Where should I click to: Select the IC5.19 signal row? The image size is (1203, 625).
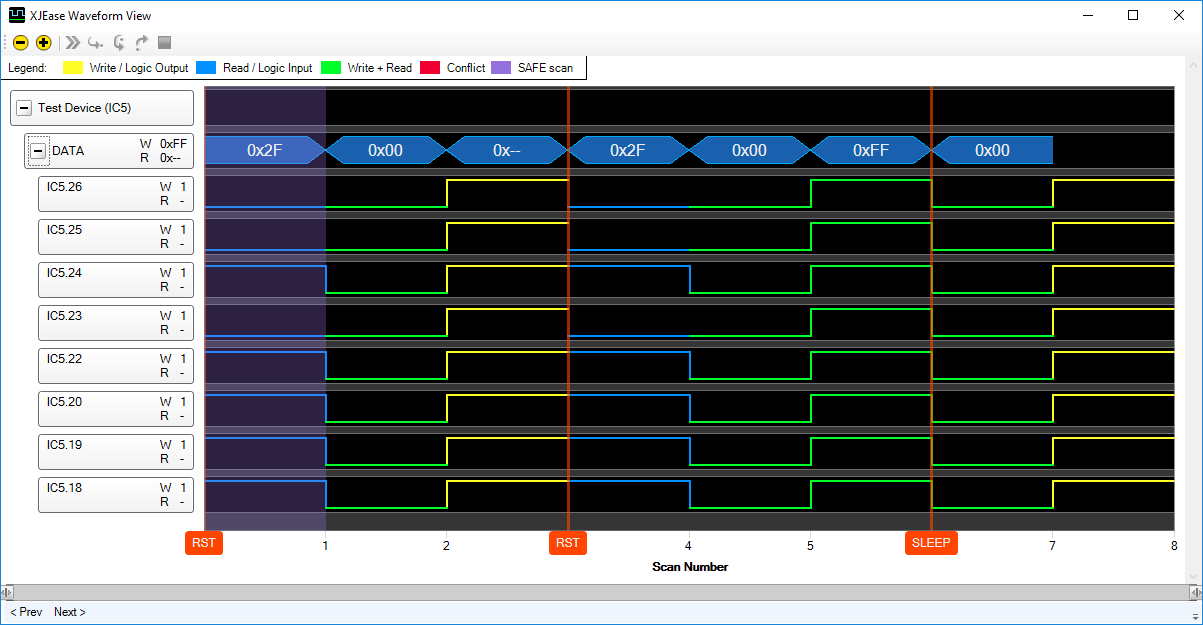pos(115,451)
